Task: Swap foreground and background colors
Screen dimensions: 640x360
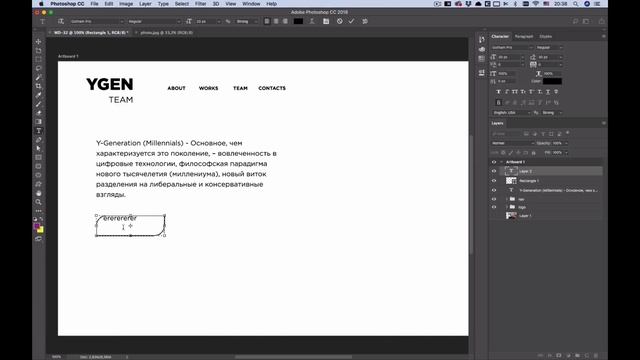Action: point(41,219)
